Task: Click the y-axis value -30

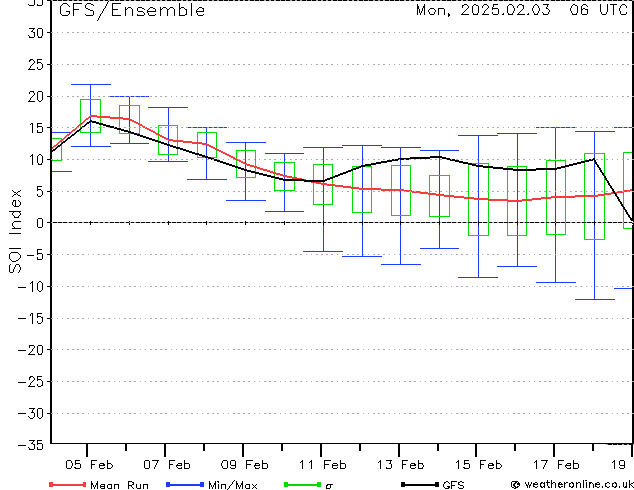Action: click(x=31, y=413)
